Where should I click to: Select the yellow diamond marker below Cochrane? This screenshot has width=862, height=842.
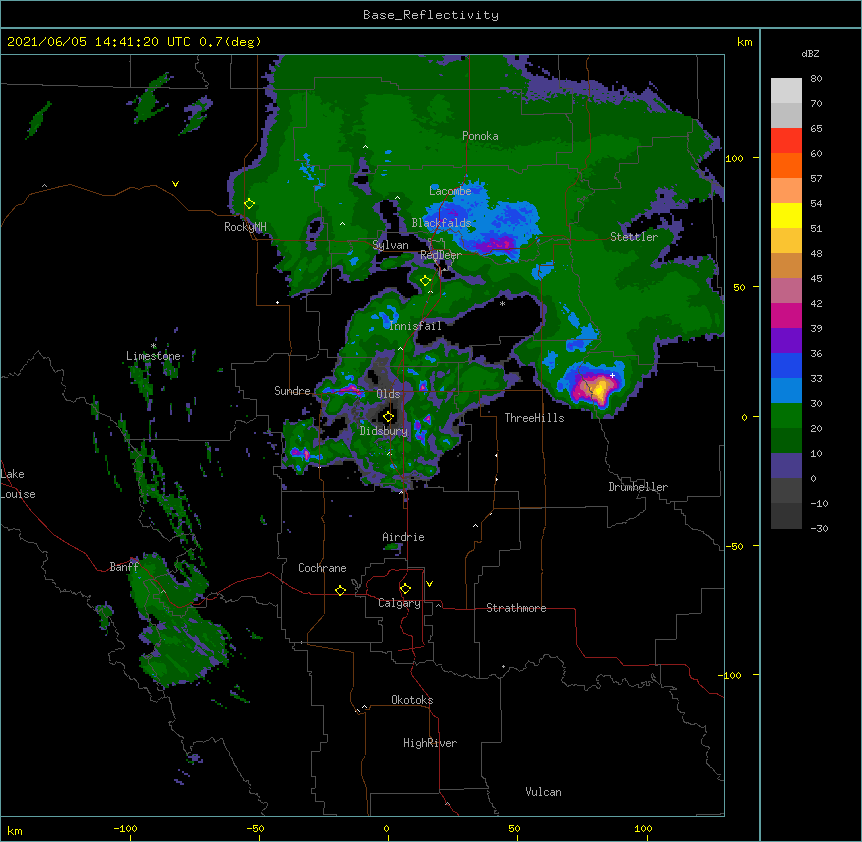pos(340,590)
